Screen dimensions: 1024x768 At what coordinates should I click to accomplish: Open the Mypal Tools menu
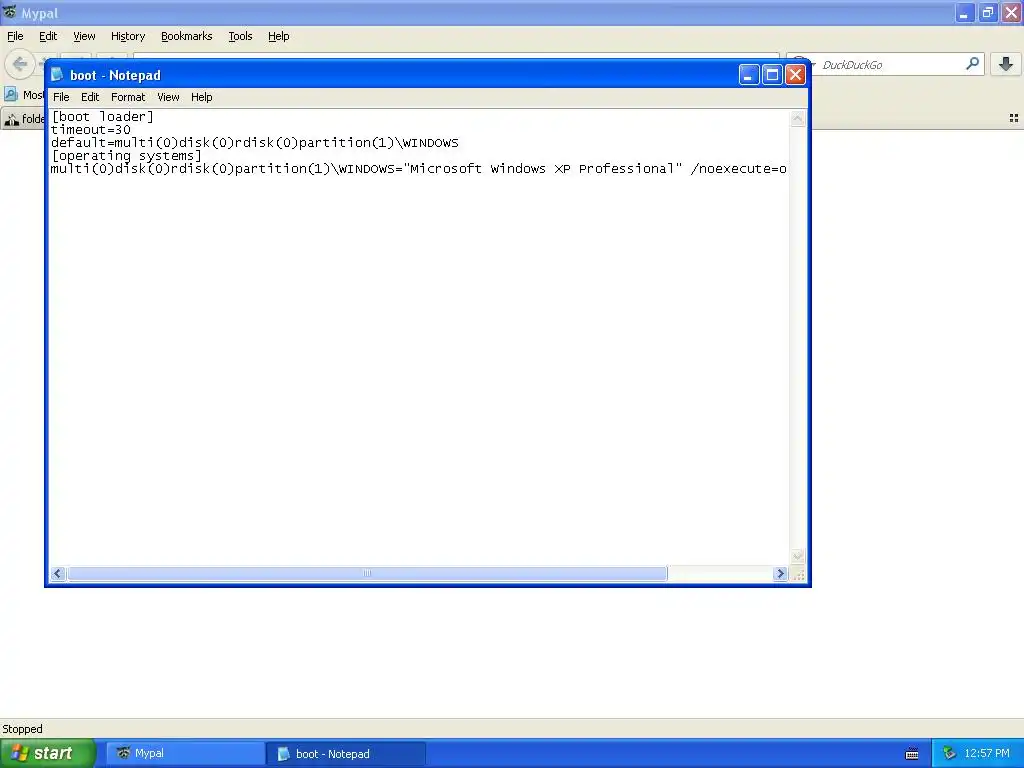pyautogui.click(x=240, y=36)
